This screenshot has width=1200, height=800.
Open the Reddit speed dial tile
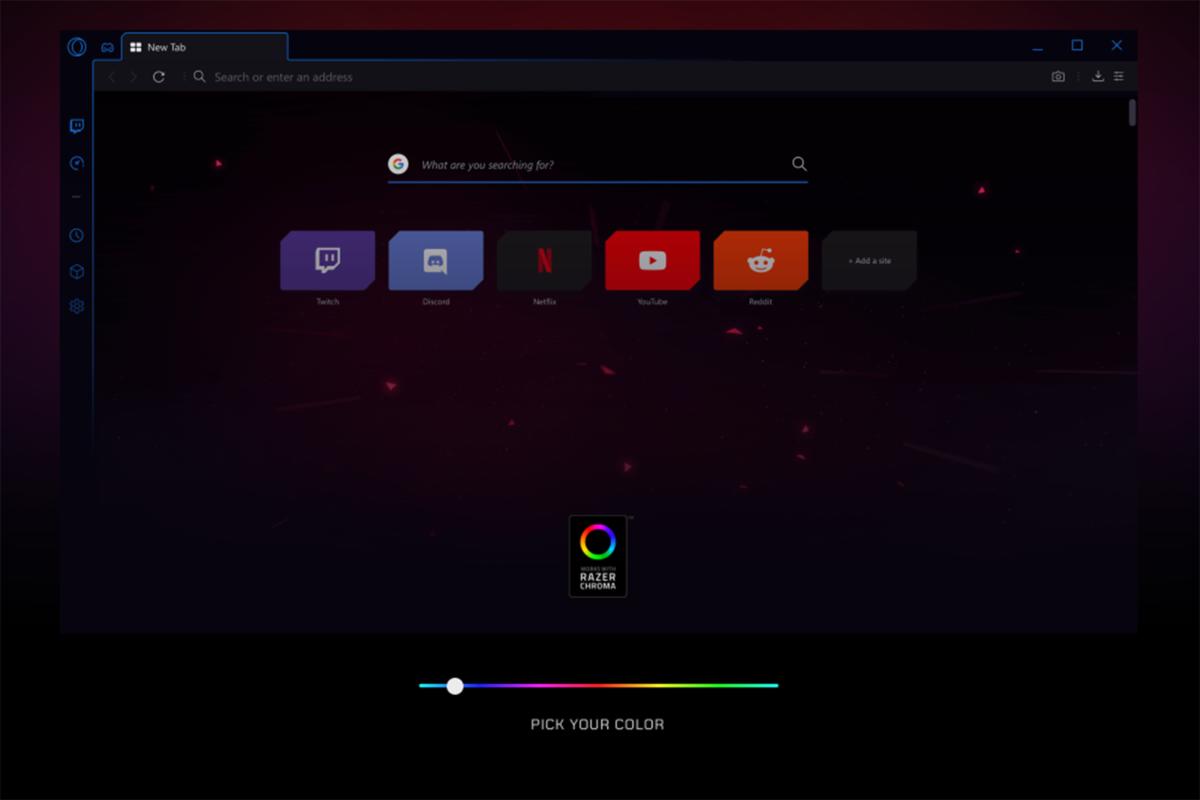[761, 261]
